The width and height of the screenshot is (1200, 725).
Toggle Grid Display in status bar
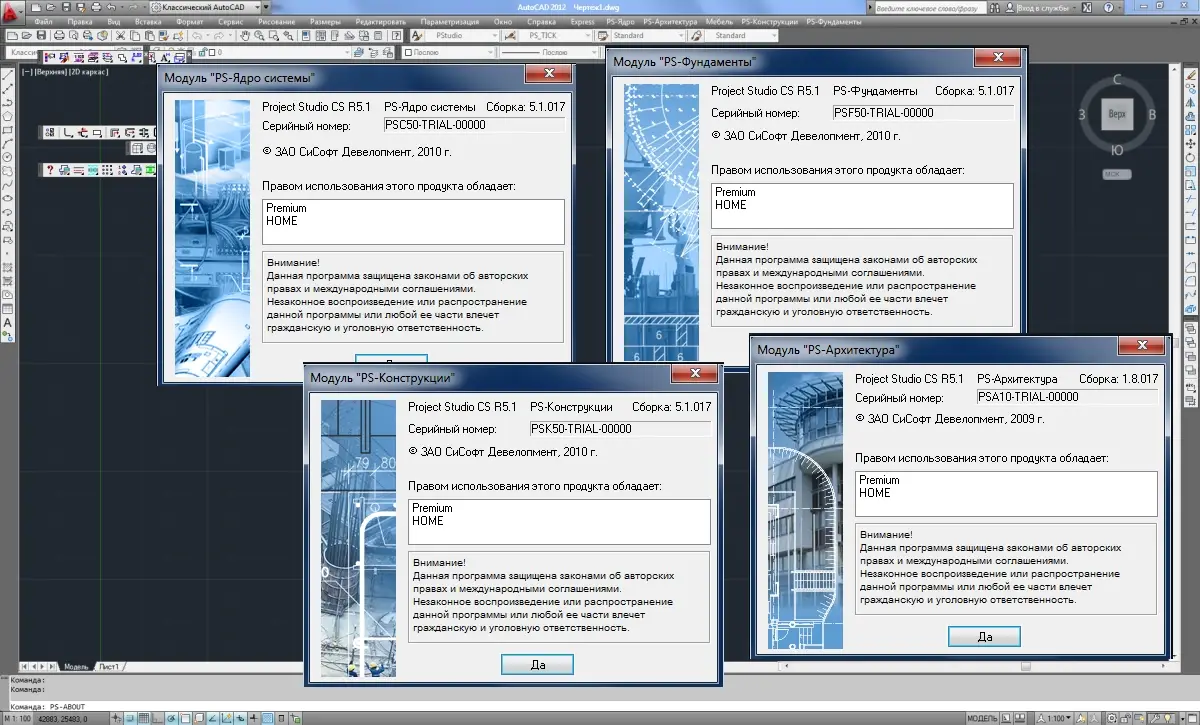click(144, 719)
